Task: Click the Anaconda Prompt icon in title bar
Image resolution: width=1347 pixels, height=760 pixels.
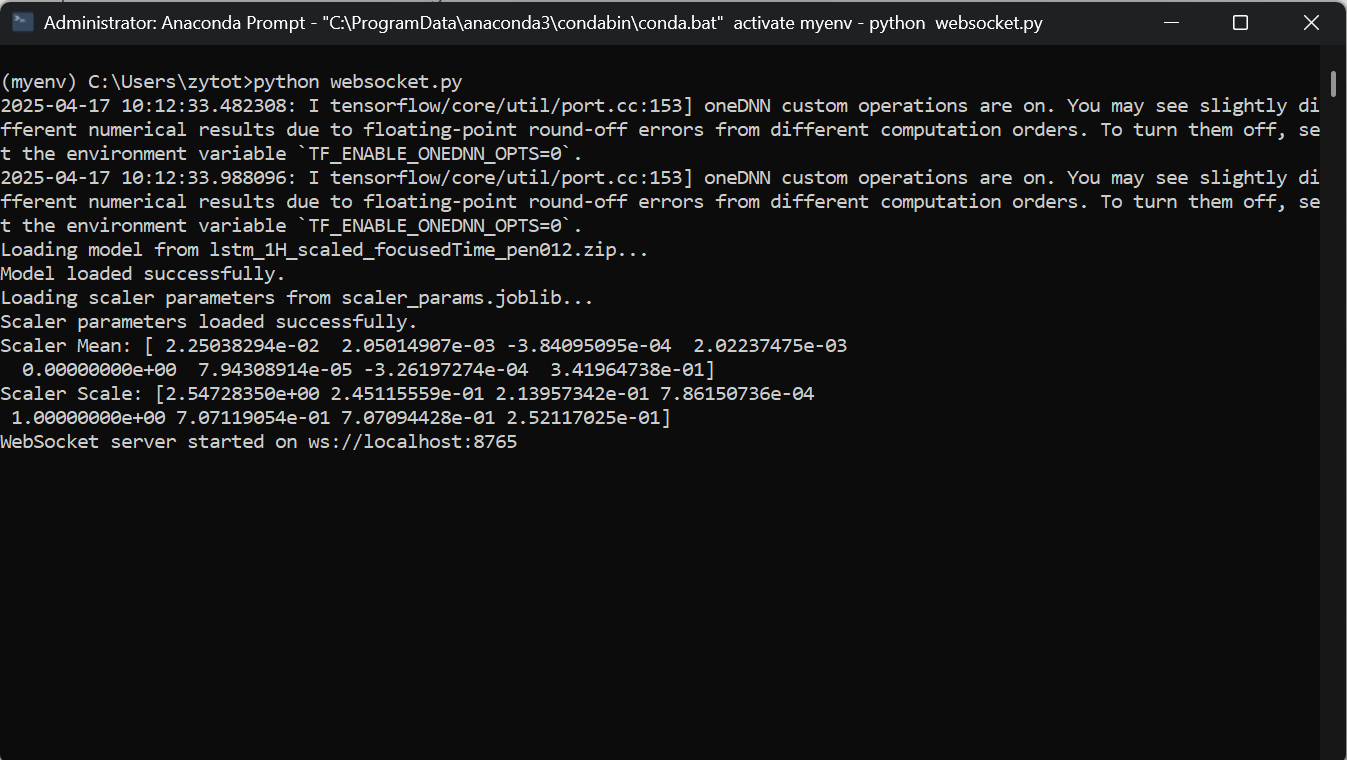Action: (x=22, y=22)
